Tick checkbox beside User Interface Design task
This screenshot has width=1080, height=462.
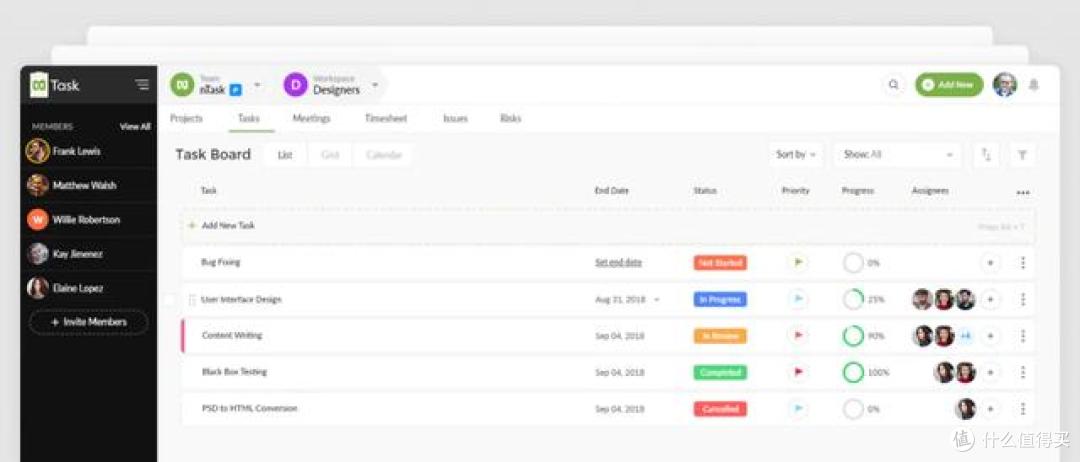[169, 300]
